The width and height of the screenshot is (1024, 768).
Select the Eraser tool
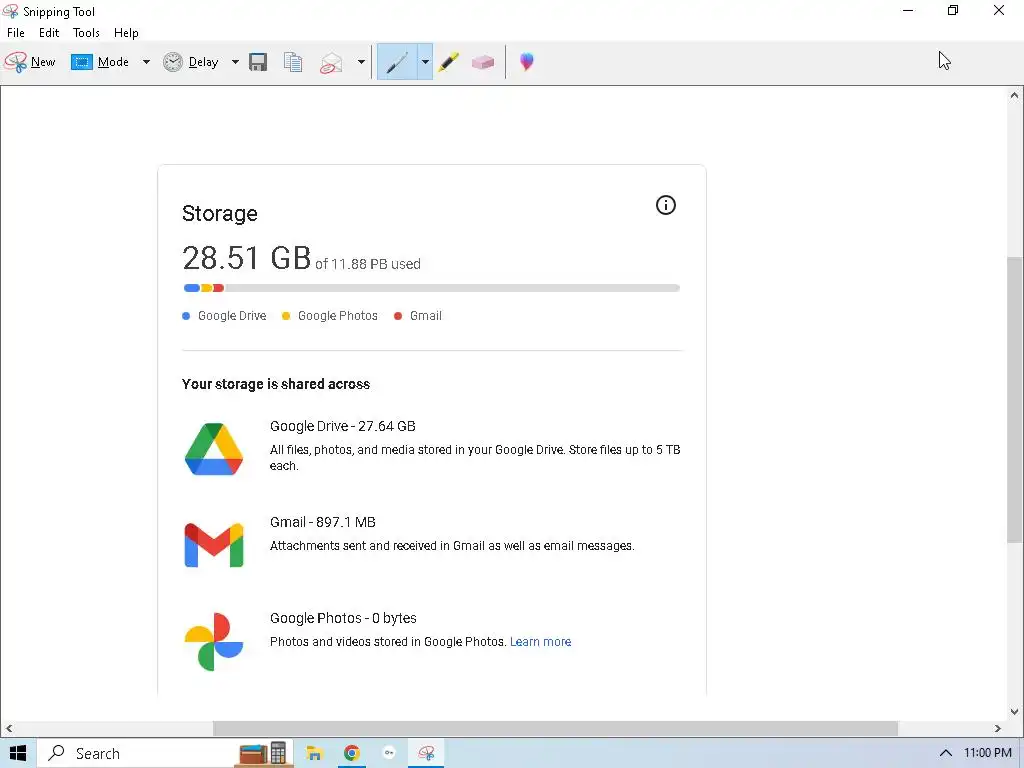pyautogui.click(x=483, y=62)
